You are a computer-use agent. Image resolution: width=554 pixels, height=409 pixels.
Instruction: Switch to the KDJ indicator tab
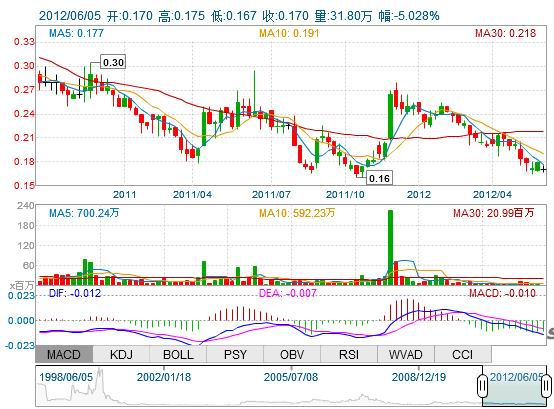(x=121, y=354)
